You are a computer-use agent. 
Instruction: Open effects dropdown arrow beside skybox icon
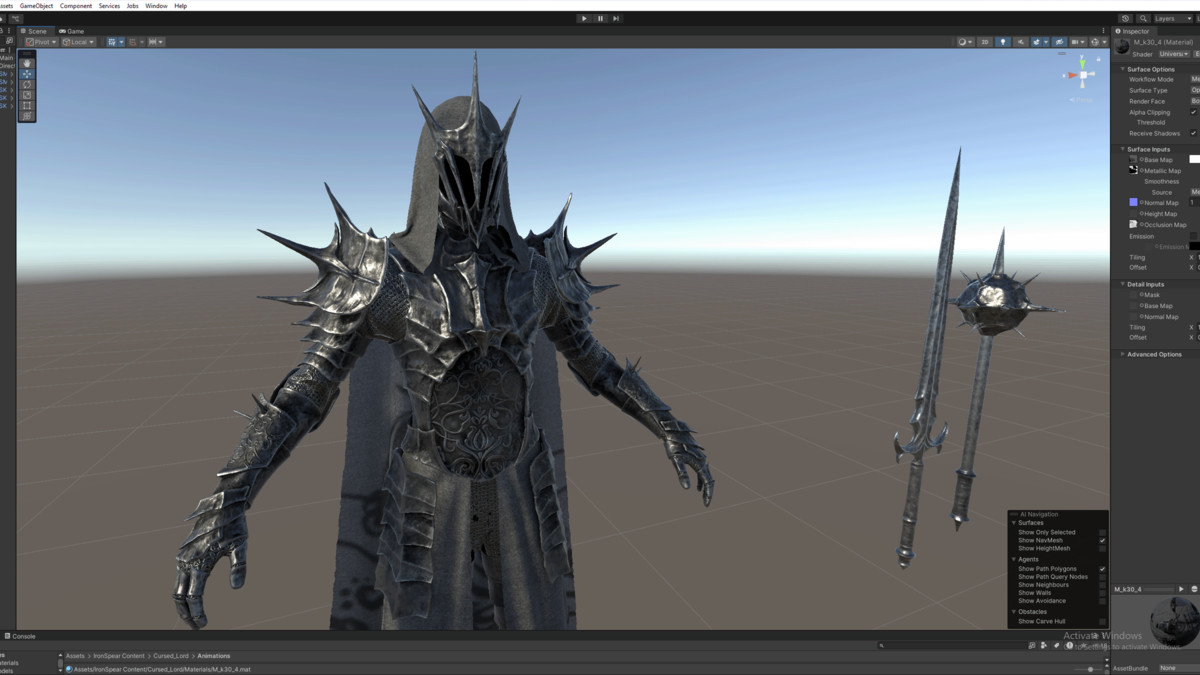[1046, 42]
